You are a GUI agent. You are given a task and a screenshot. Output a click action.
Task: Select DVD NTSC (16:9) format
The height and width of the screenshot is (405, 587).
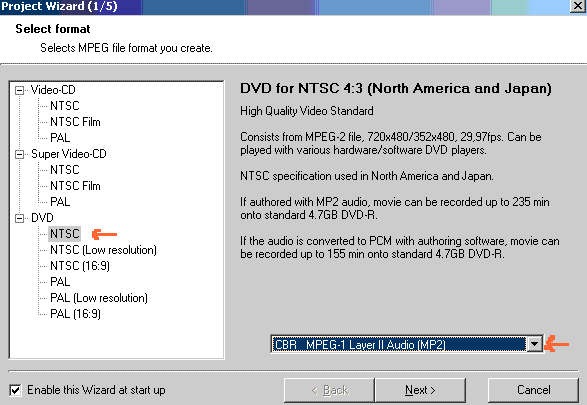coord(80,266)
